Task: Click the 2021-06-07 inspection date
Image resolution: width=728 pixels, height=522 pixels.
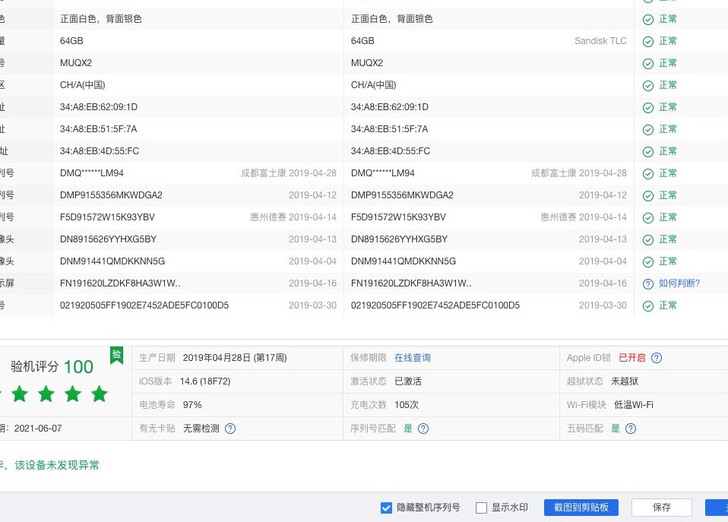Action: tap(38, 428)
